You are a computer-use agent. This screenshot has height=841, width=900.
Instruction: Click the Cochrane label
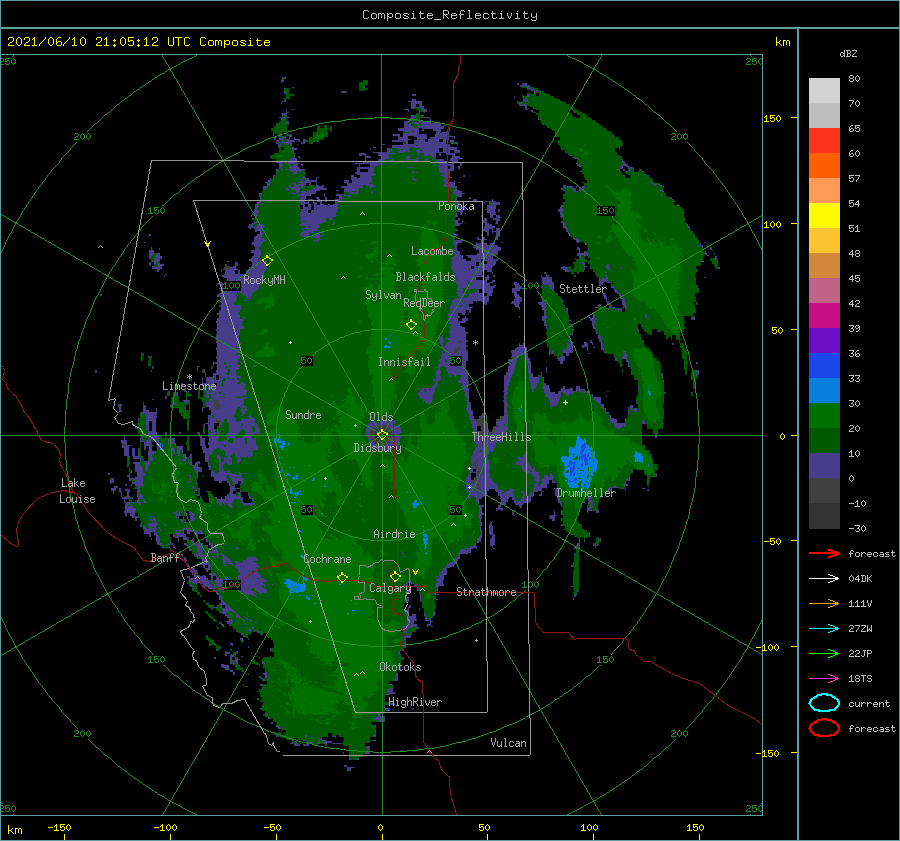pos(327,559)
